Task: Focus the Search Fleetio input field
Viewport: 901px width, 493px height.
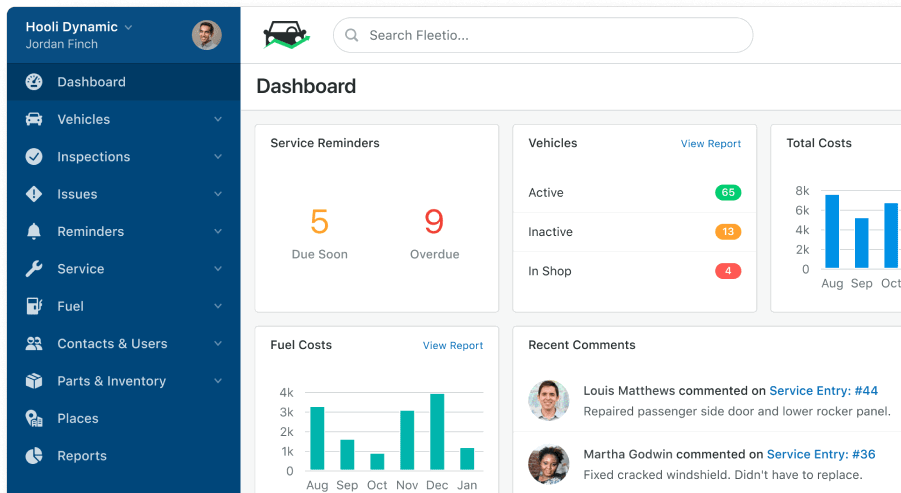Action: (543, 35)
